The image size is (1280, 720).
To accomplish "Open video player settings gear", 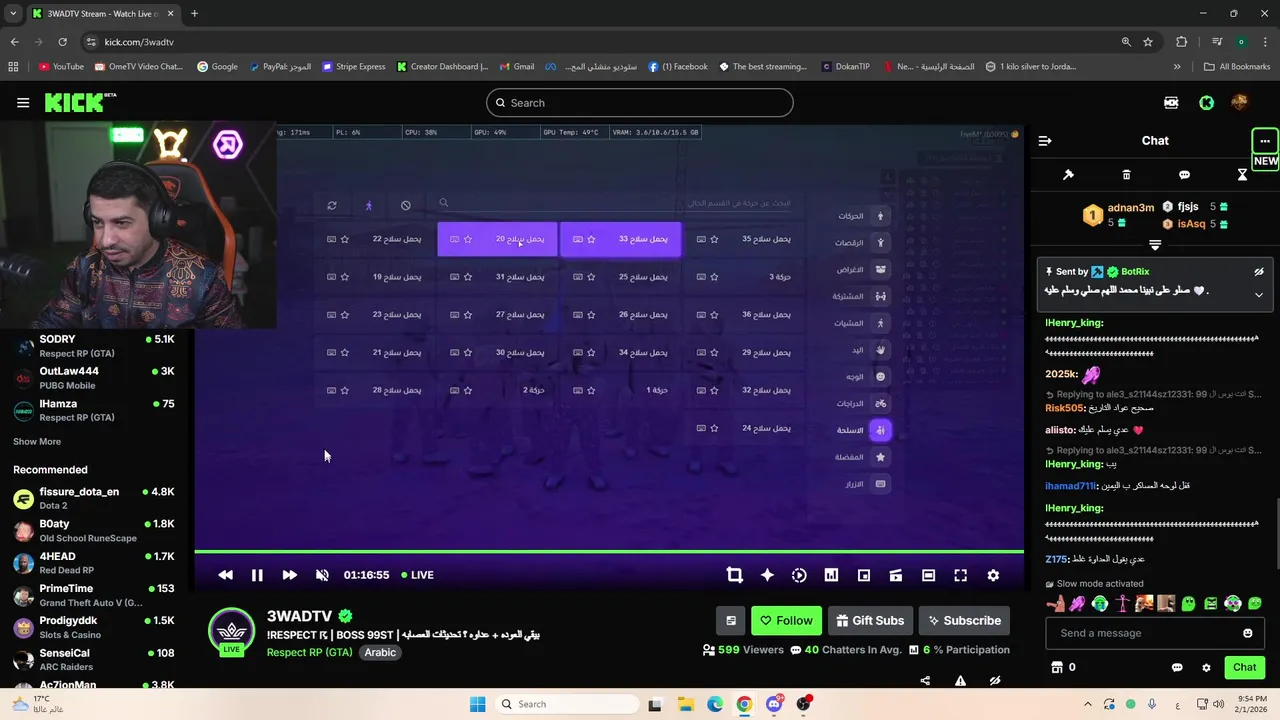I will (993, 575).
